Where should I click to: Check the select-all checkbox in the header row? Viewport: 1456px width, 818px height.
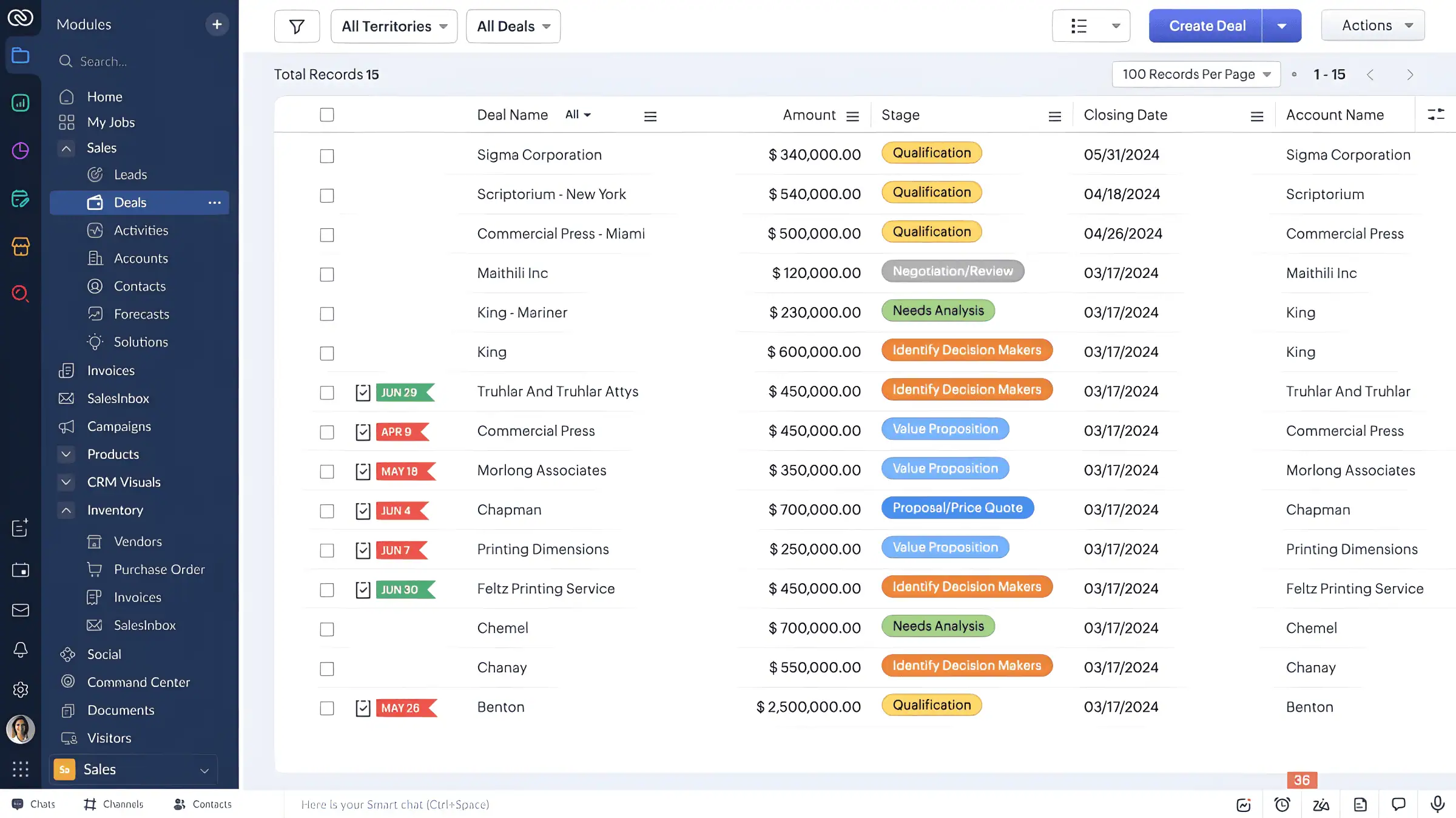(x=326, y=114)
